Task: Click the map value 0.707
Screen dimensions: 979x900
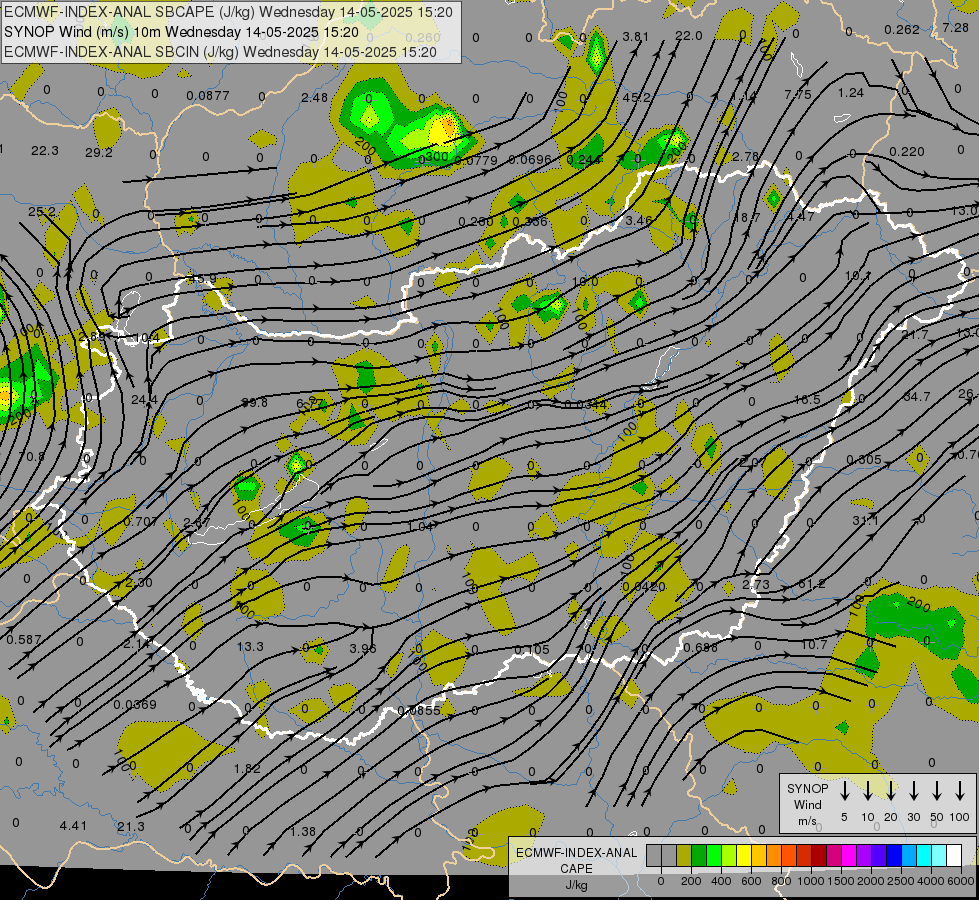Action: [x=140, y=521]
